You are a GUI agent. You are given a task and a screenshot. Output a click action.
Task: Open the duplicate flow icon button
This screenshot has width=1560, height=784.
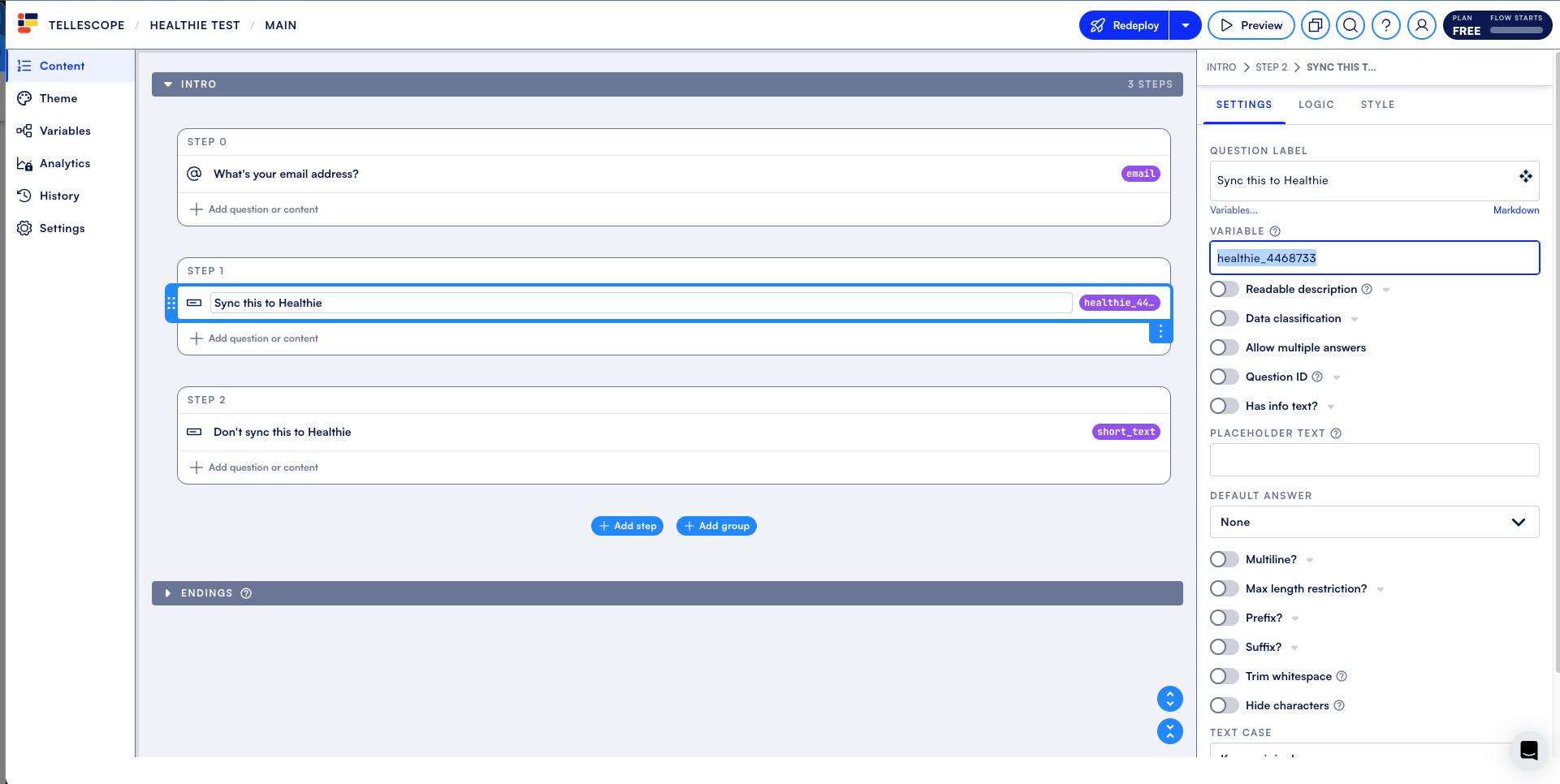pos(1315,25)
